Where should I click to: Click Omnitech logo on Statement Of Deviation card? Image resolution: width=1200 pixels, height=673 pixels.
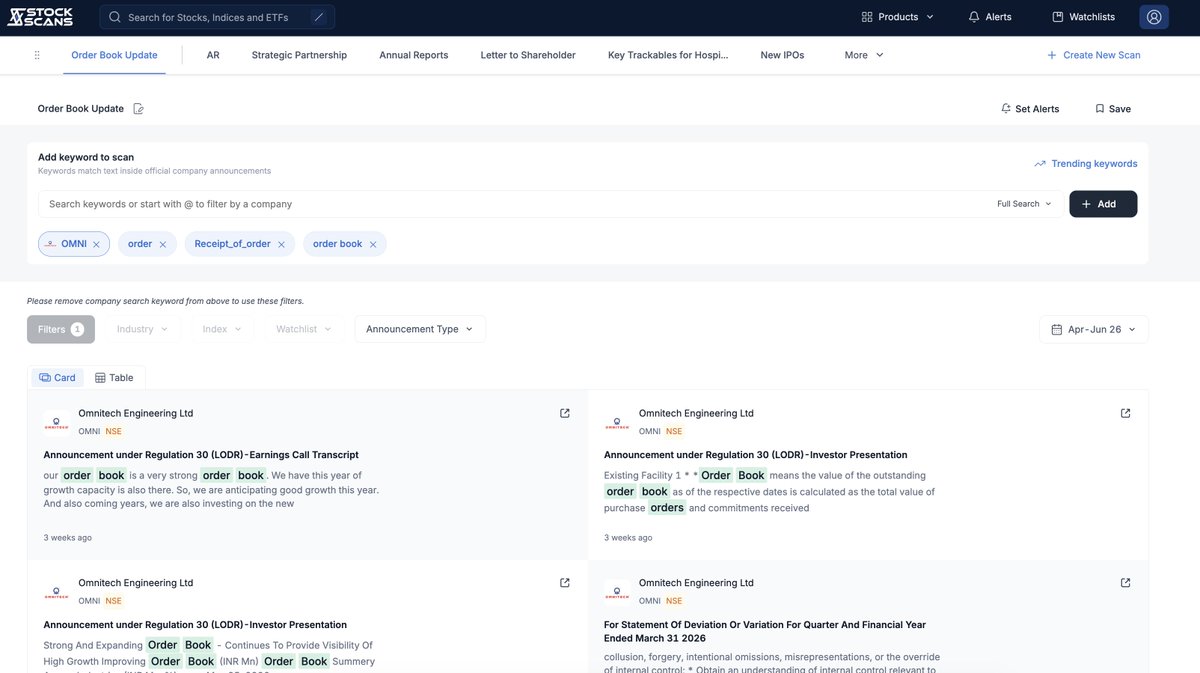pyautogui.click(x=617, y=592)
